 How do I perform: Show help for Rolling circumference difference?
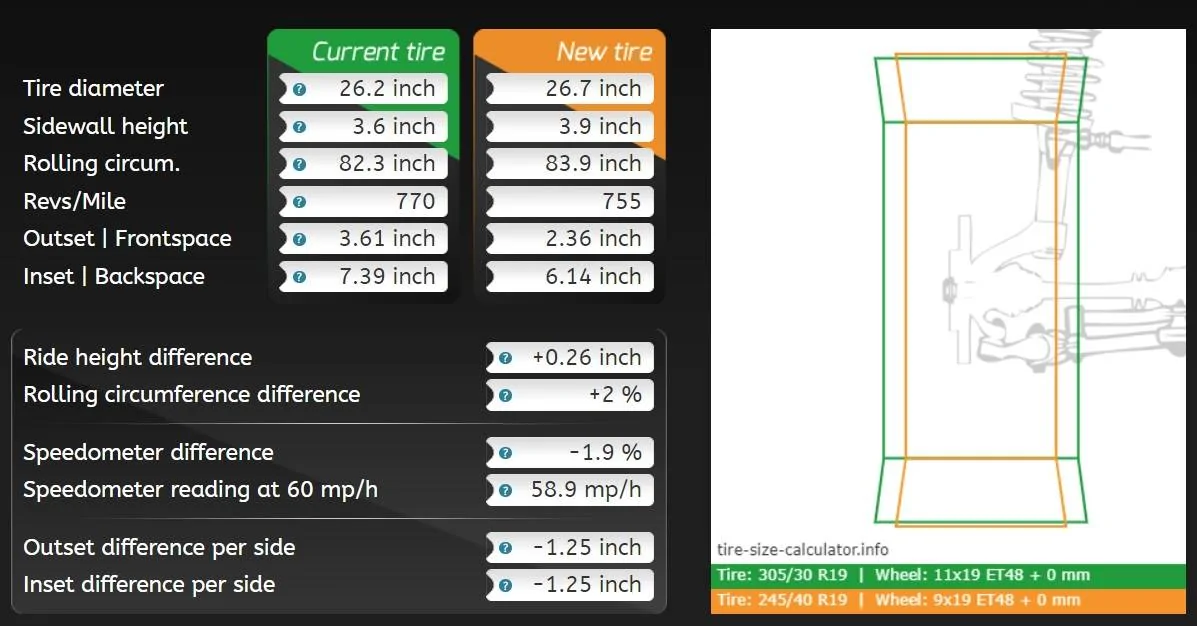[505, 395]
